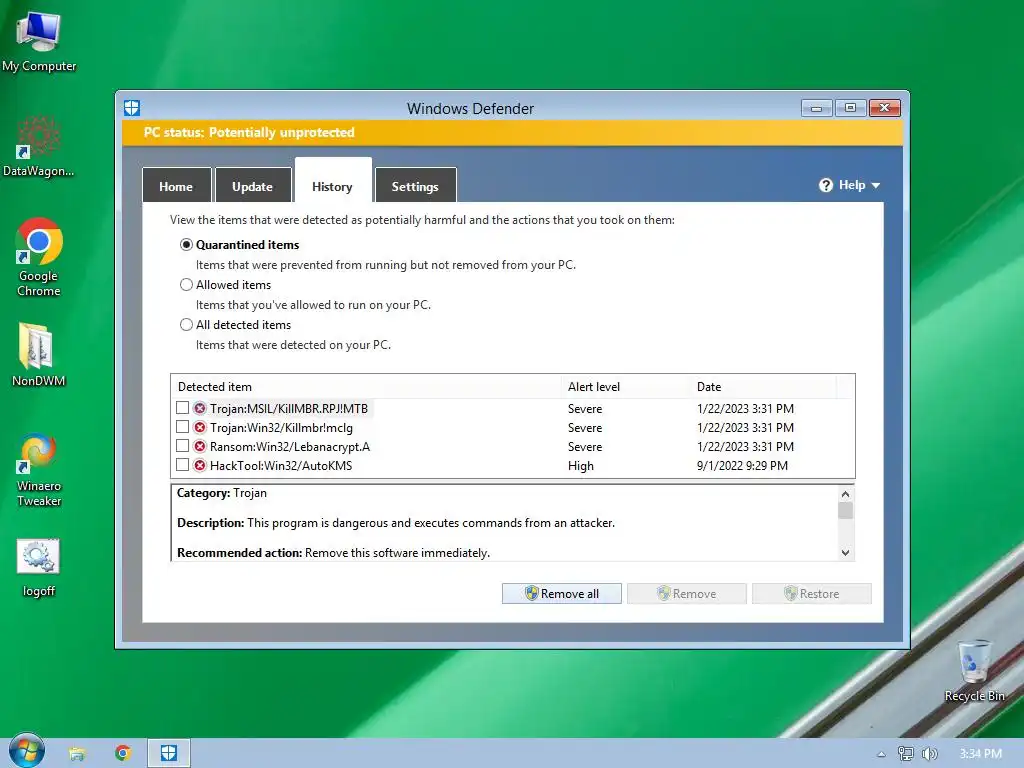This screenshot has width=1024, height=768.
Task: Click the Remove button
Action: click(x=686, y=594)
